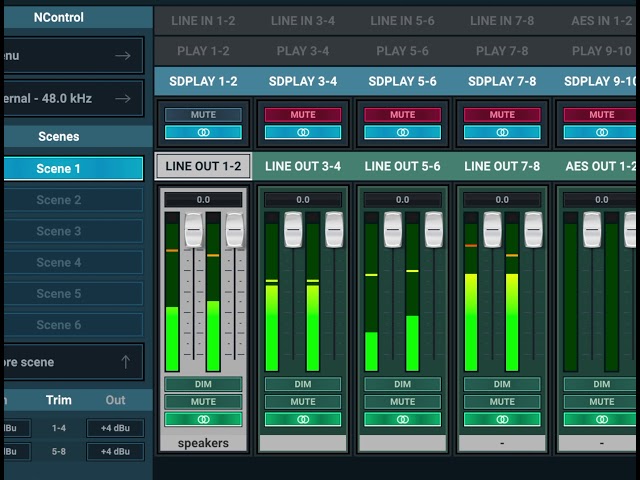
Task: Toggle stereo link on SDPLAY 7-8
Action: 502,132
